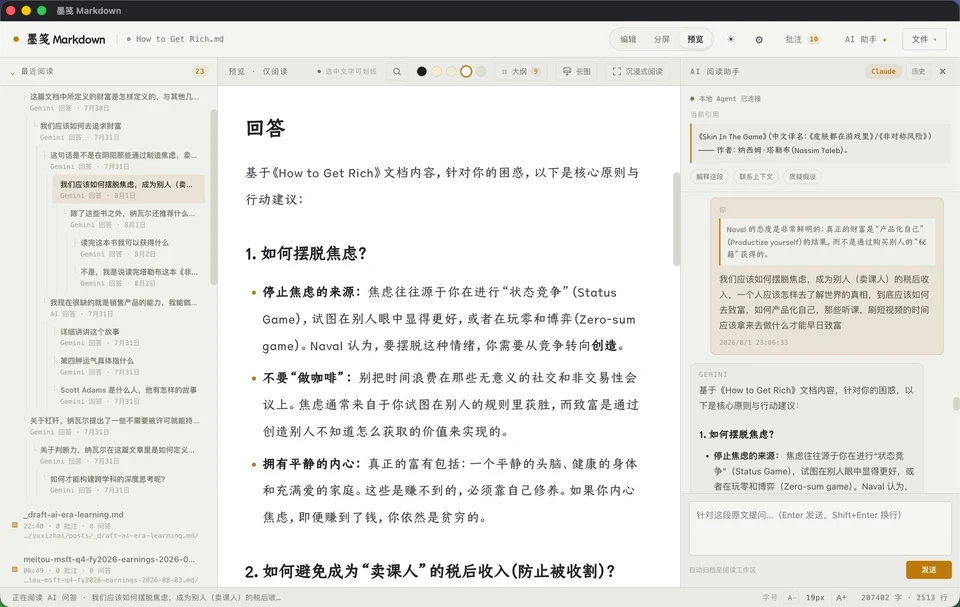Viewport: 960px width, 607px height.
Task: Decrease font size with A- button
Action: pyautogui.click(x=792, y=597)
